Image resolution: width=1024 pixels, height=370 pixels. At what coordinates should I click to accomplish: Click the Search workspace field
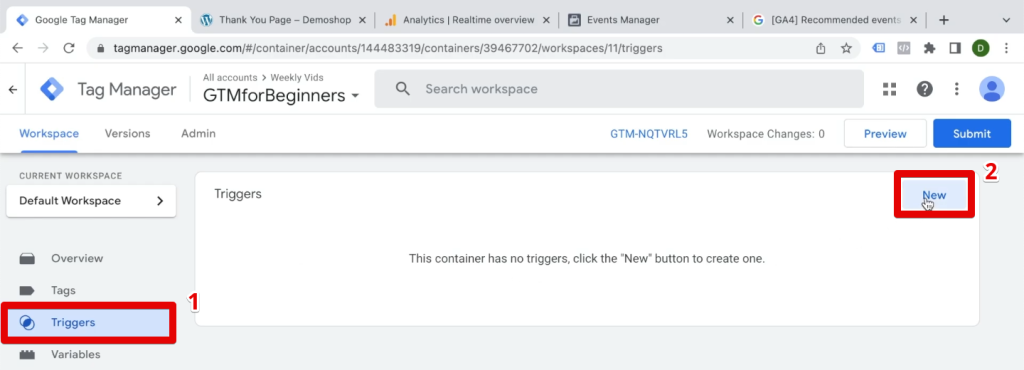(618, 89)
